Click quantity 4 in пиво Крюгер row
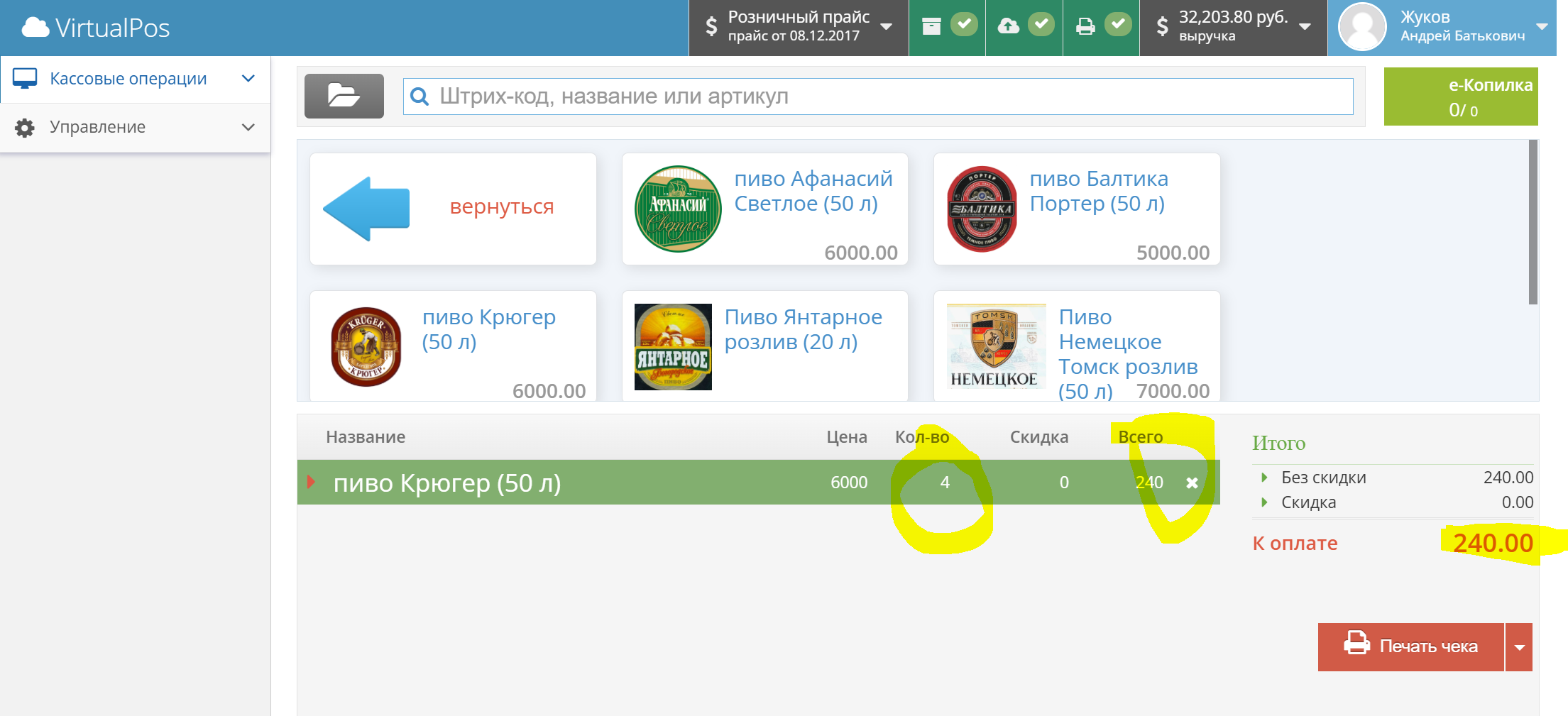Image resolution: width=1568 pixels, height=716 pixels. (945, 483)
